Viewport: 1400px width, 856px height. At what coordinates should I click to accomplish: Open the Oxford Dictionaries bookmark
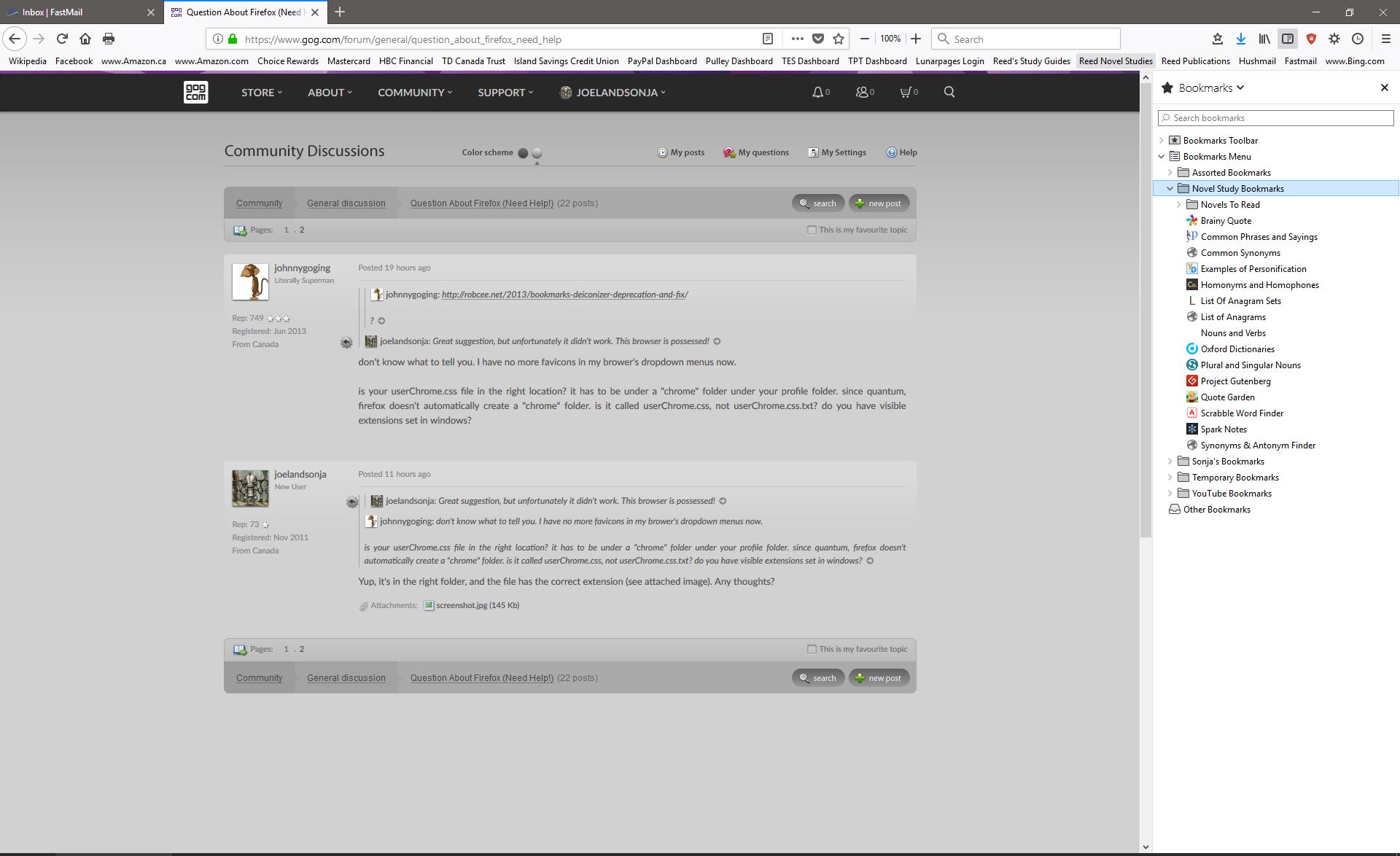tap(1237, 349)
